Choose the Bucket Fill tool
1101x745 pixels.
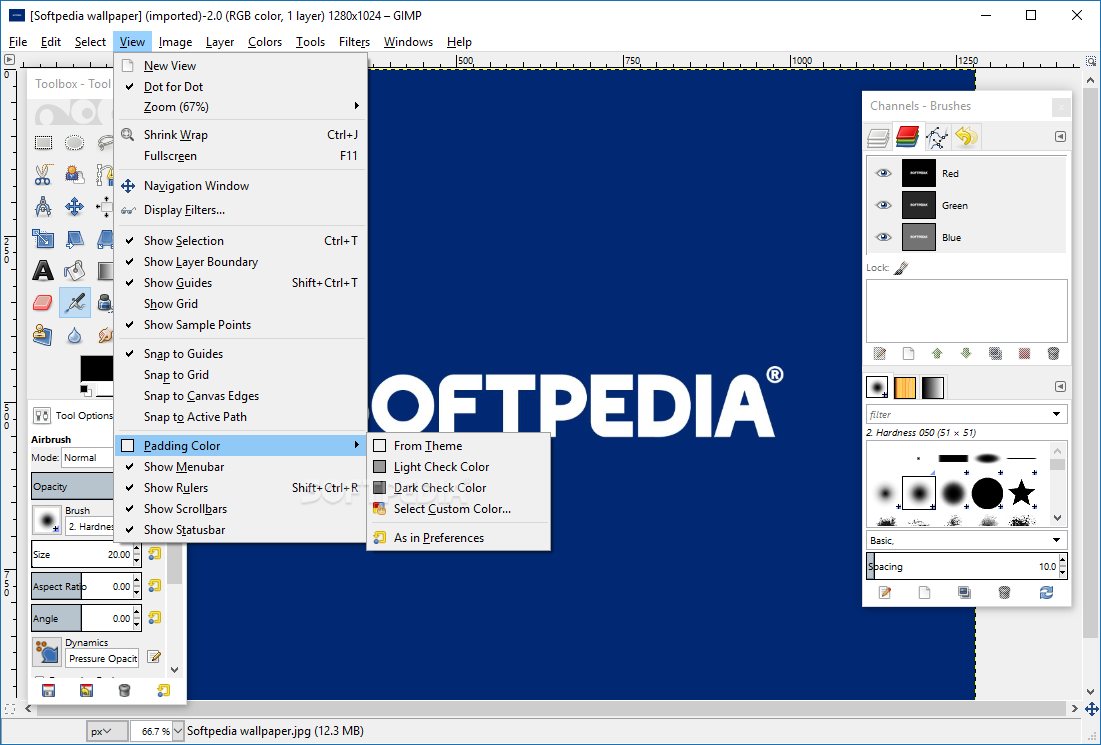point(74,270)
